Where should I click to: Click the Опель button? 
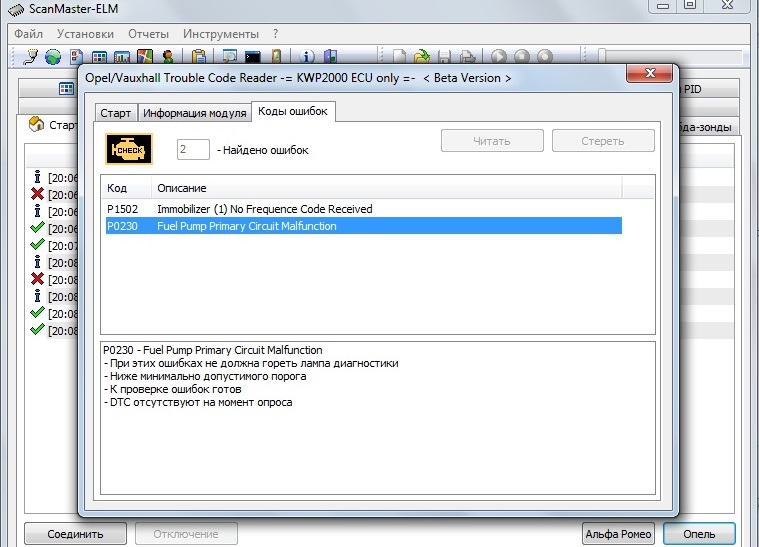click(699, 534)
